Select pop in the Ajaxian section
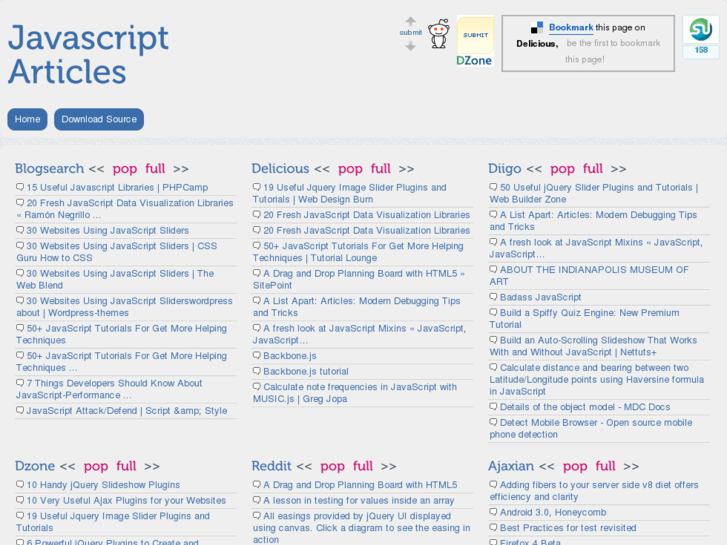Viewport: 727px width, 545px height. tap(575, 466)
